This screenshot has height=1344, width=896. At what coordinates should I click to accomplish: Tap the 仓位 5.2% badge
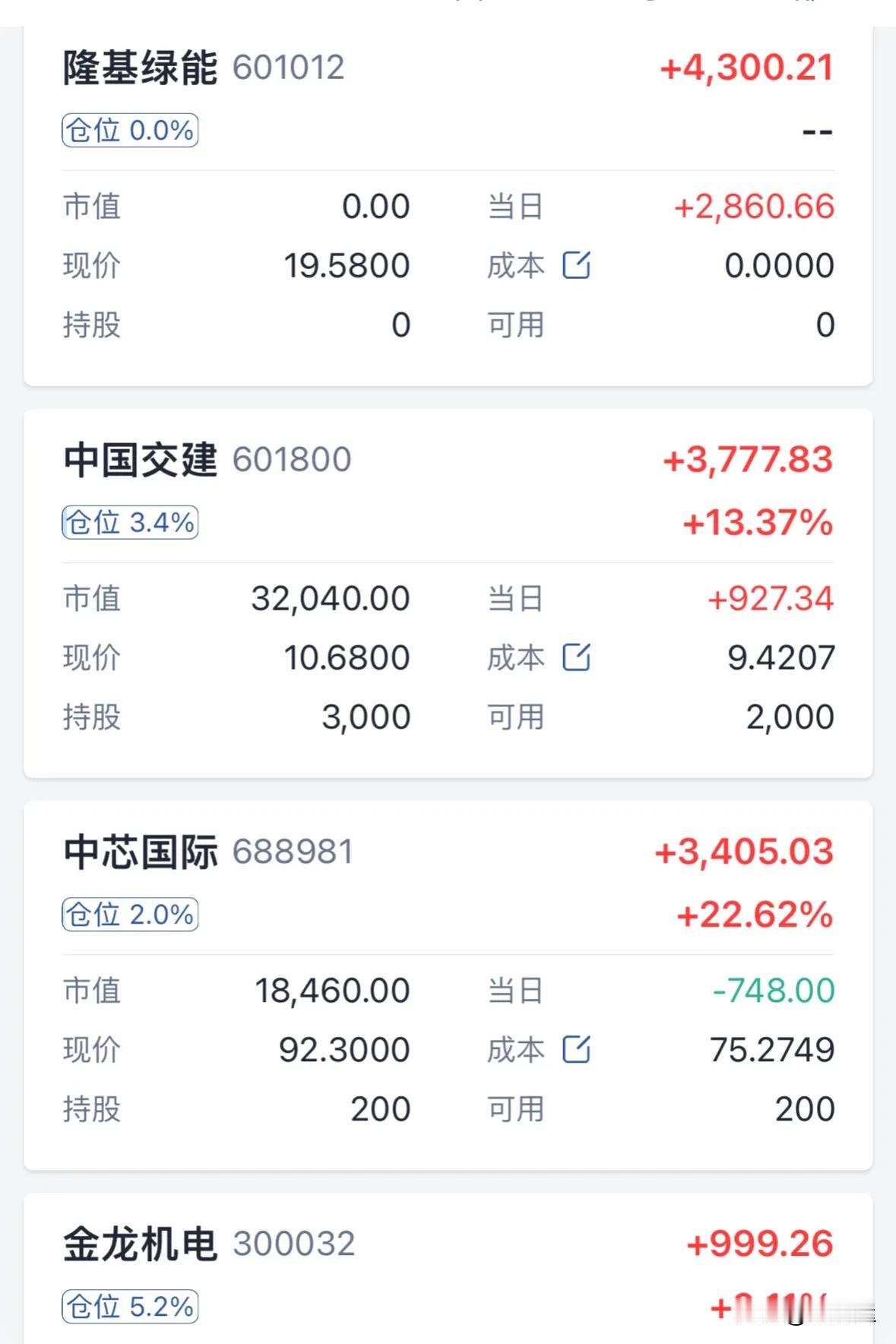click(x=130, y=1307)
